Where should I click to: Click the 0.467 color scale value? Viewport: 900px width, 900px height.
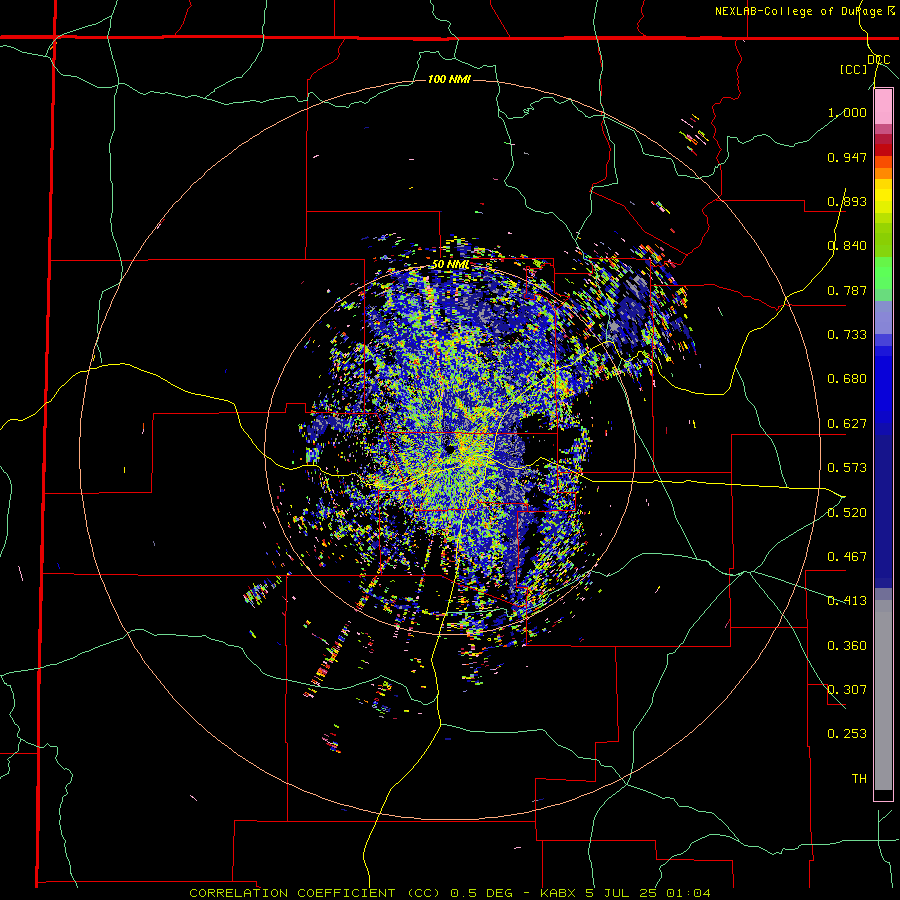(847, 557)
